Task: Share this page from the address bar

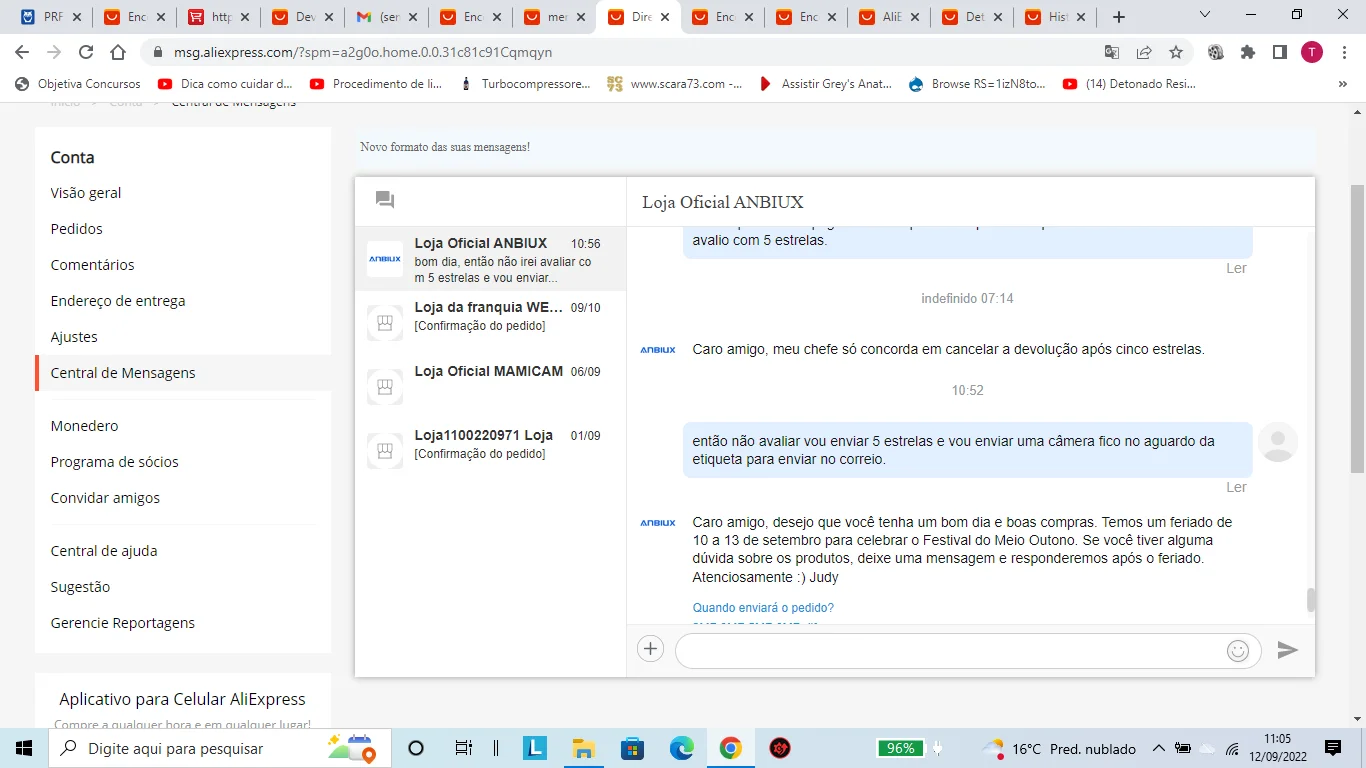Action: coord(1144,52)
